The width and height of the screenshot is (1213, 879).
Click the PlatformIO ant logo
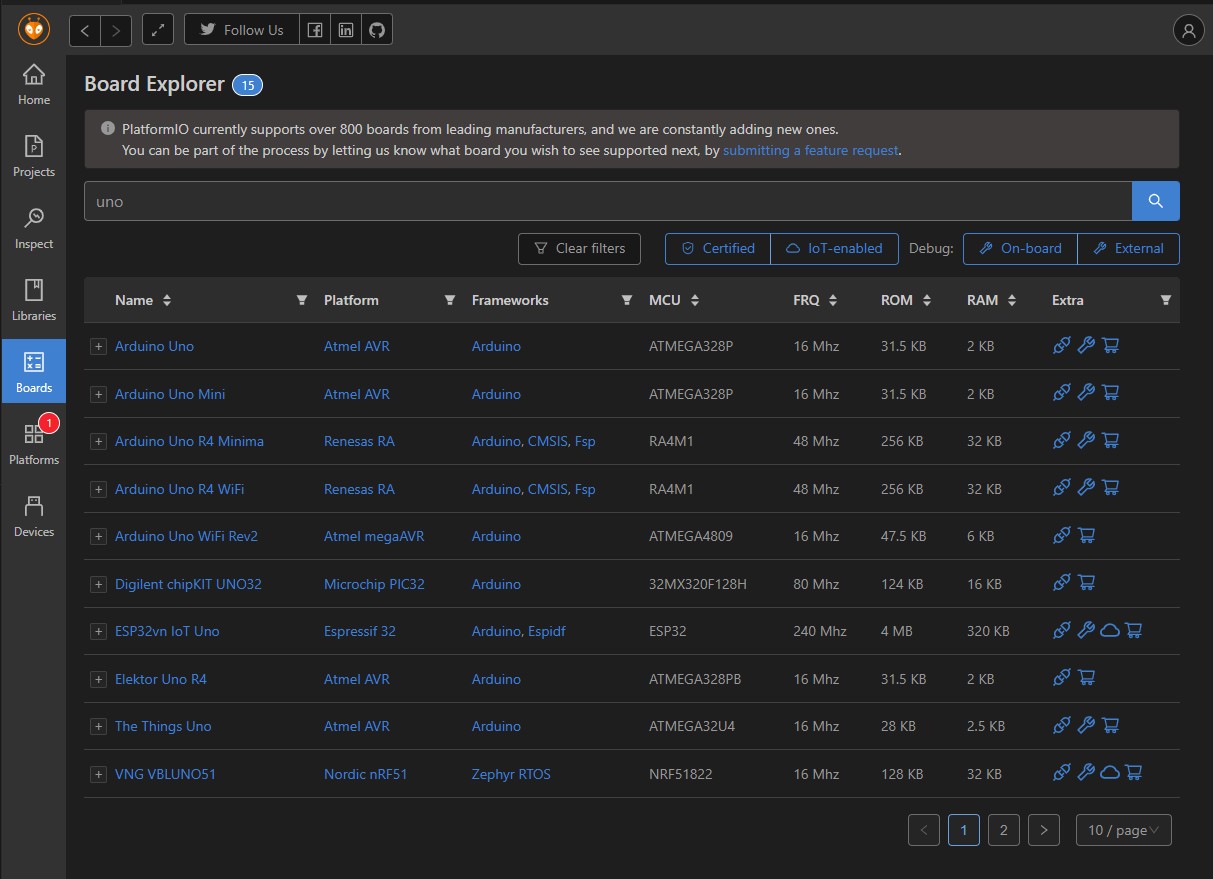[33, 29]
